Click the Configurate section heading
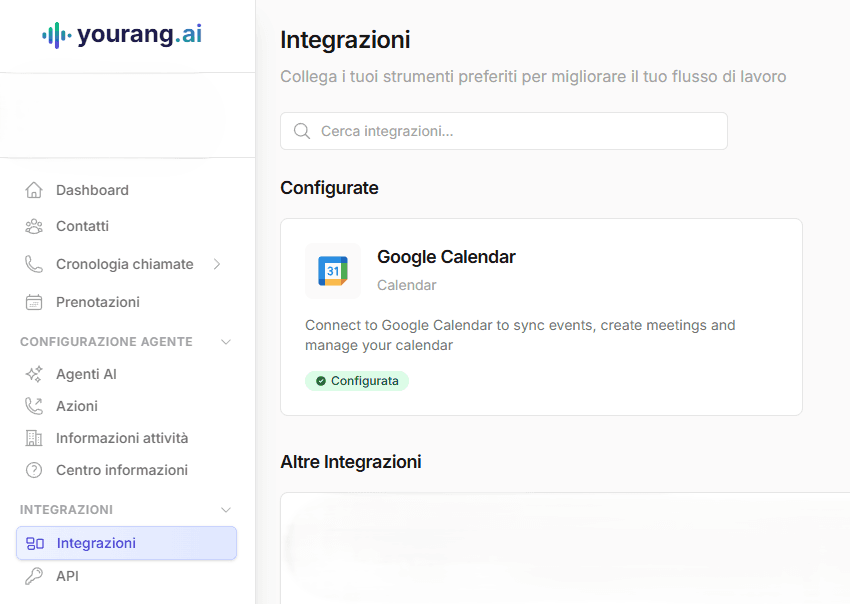Screen dimensions: 850x604 (329, 188)
